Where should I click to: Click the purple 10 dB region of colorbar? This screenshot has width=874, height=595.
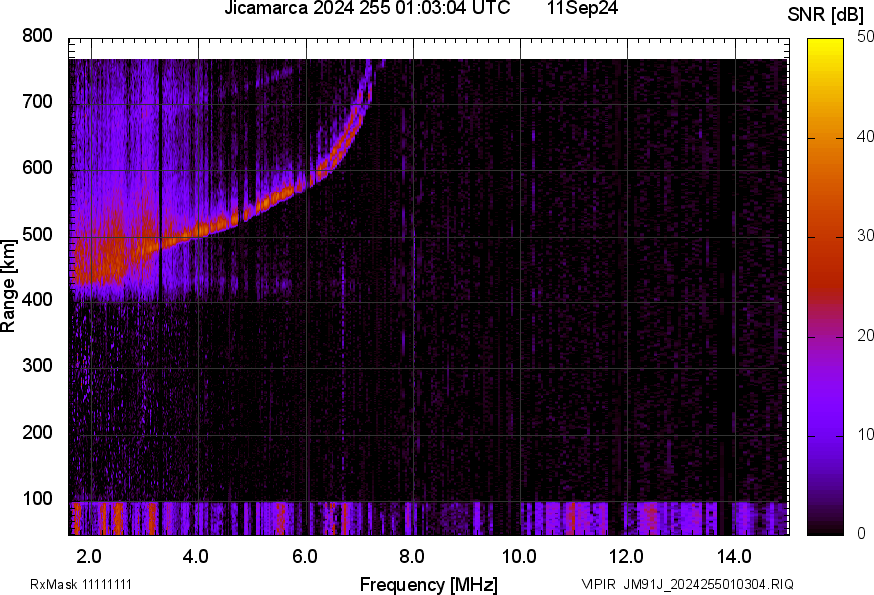click(826, 434)
